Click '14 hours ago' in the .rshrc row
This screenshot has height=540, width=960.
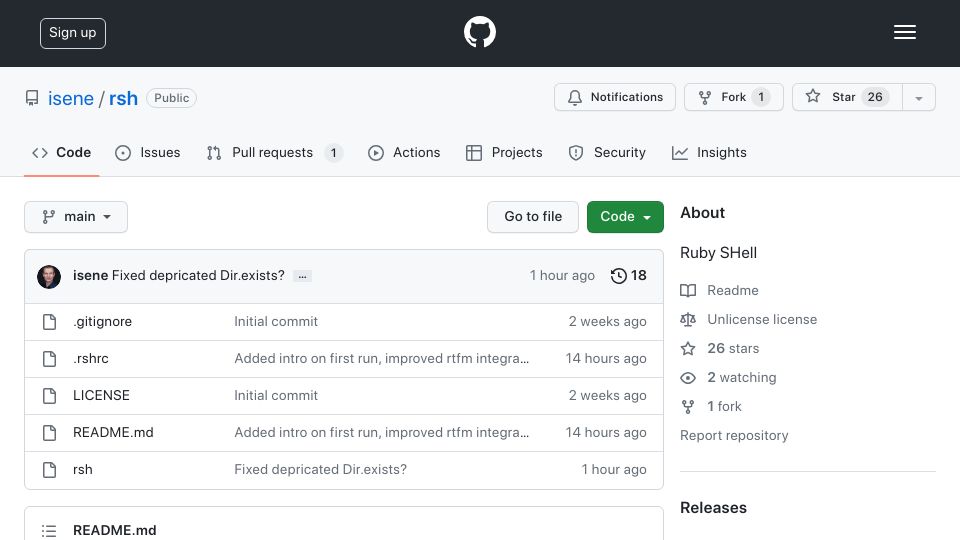click(606, 359)
